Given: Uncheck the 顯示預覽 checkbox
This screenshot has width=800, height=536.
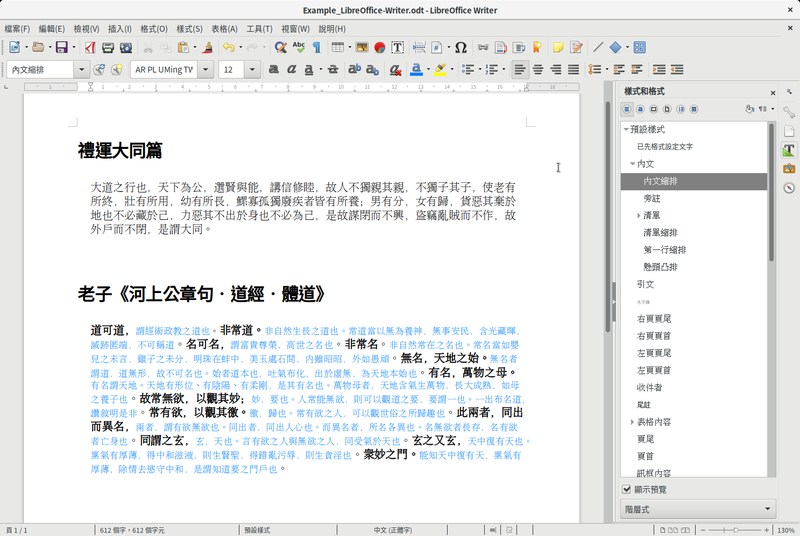Looking at the screenshot, I should (627, 489).
